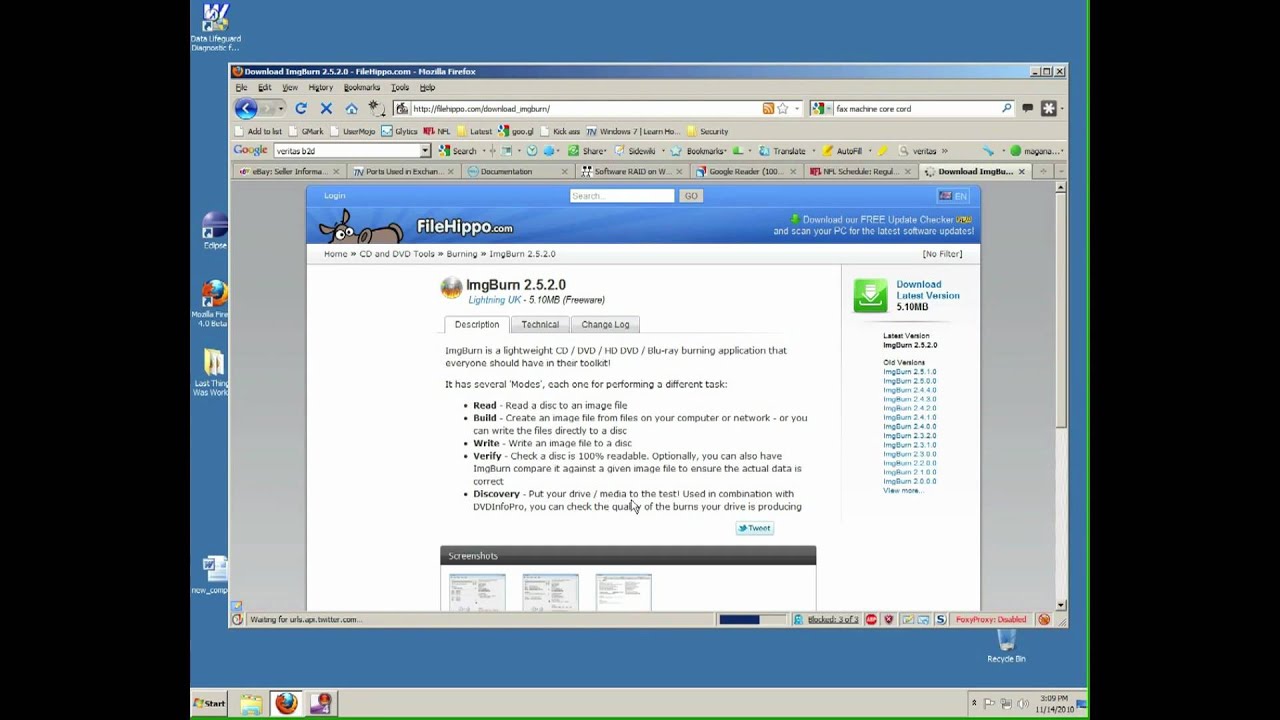Open the third screenshot thumbnail

tap(623, 592)
